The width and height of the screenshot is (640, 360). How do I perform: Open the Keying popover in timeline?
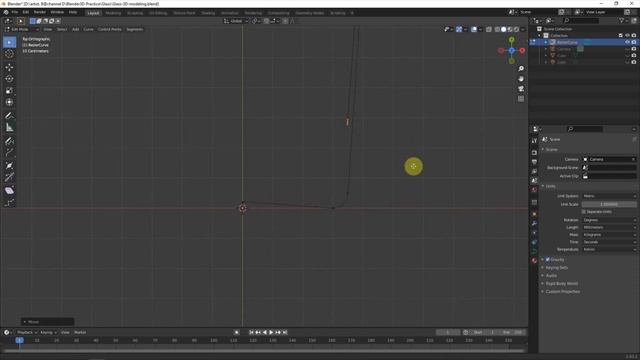48,332
